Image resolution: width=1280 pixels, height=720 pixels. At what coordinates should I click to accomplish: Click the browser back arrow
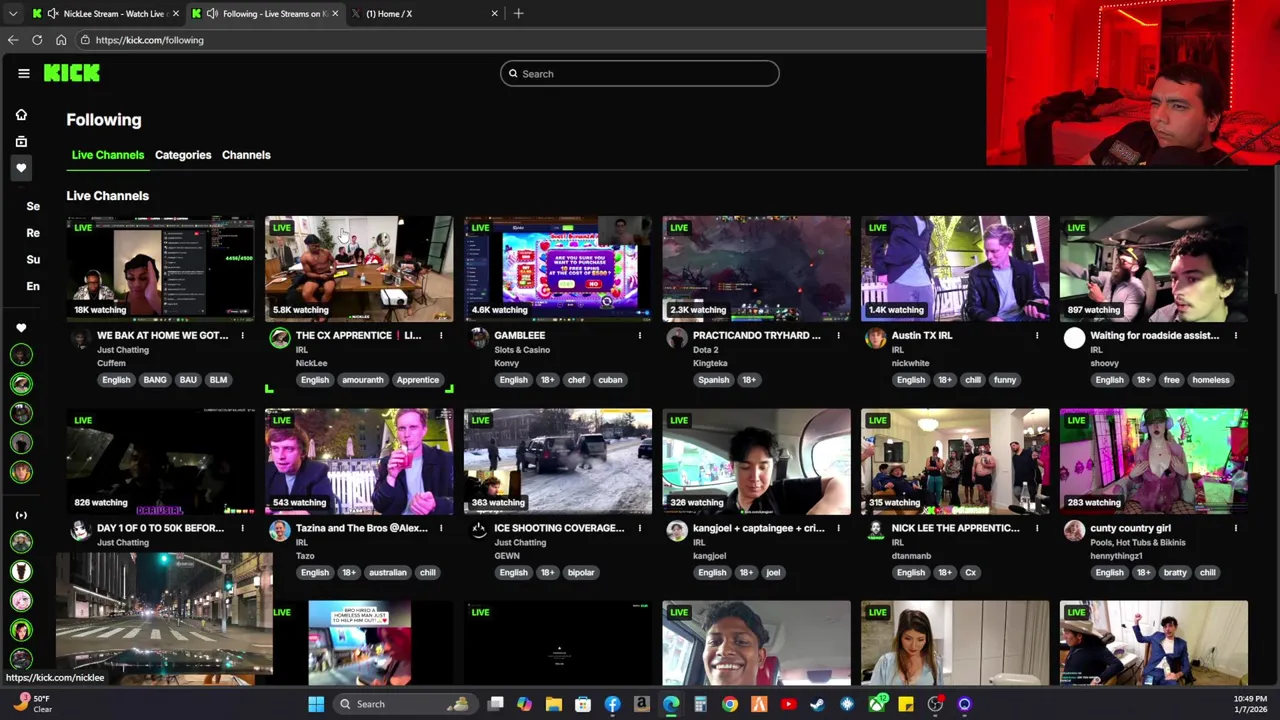click(12, 40)
